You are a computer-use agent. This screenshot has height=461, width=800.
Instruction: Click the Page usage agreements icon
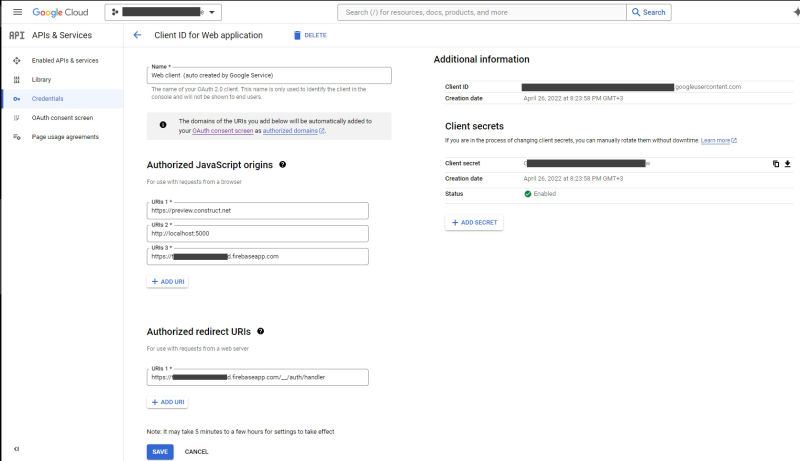17,137
